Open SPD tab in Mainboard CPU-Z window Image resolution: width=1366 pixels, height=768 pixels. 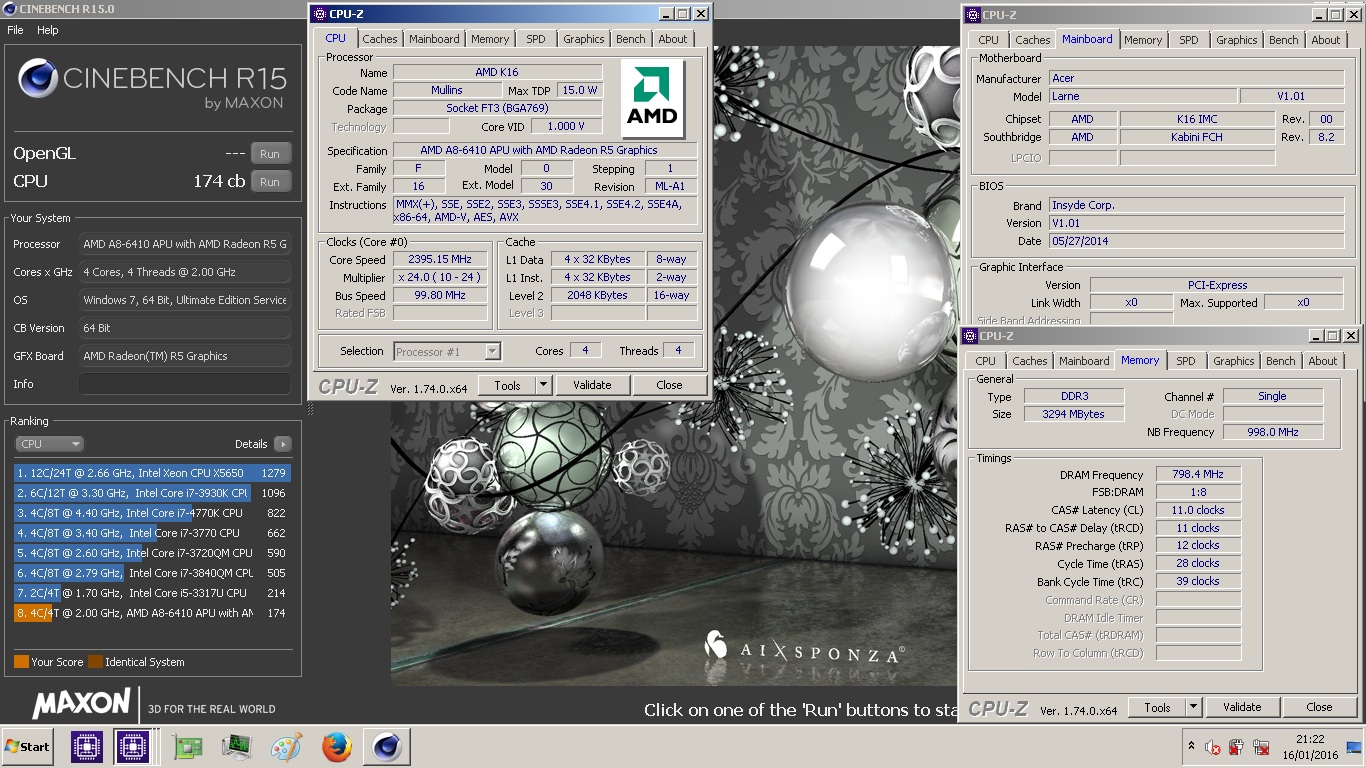click(x=1189, y=40)
